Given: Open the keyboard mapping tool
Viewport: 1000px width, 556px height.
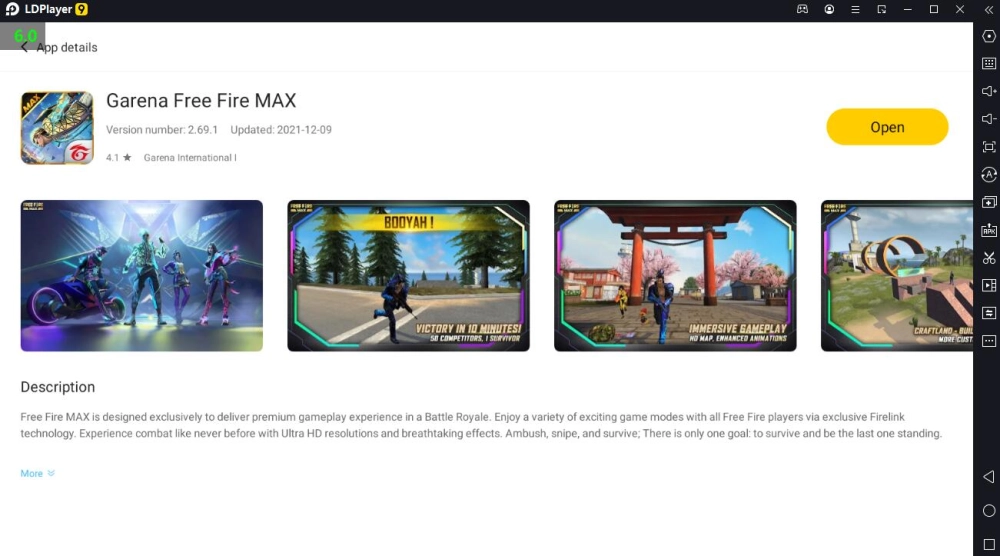Looking at the screenshot, I should [989, 63].
